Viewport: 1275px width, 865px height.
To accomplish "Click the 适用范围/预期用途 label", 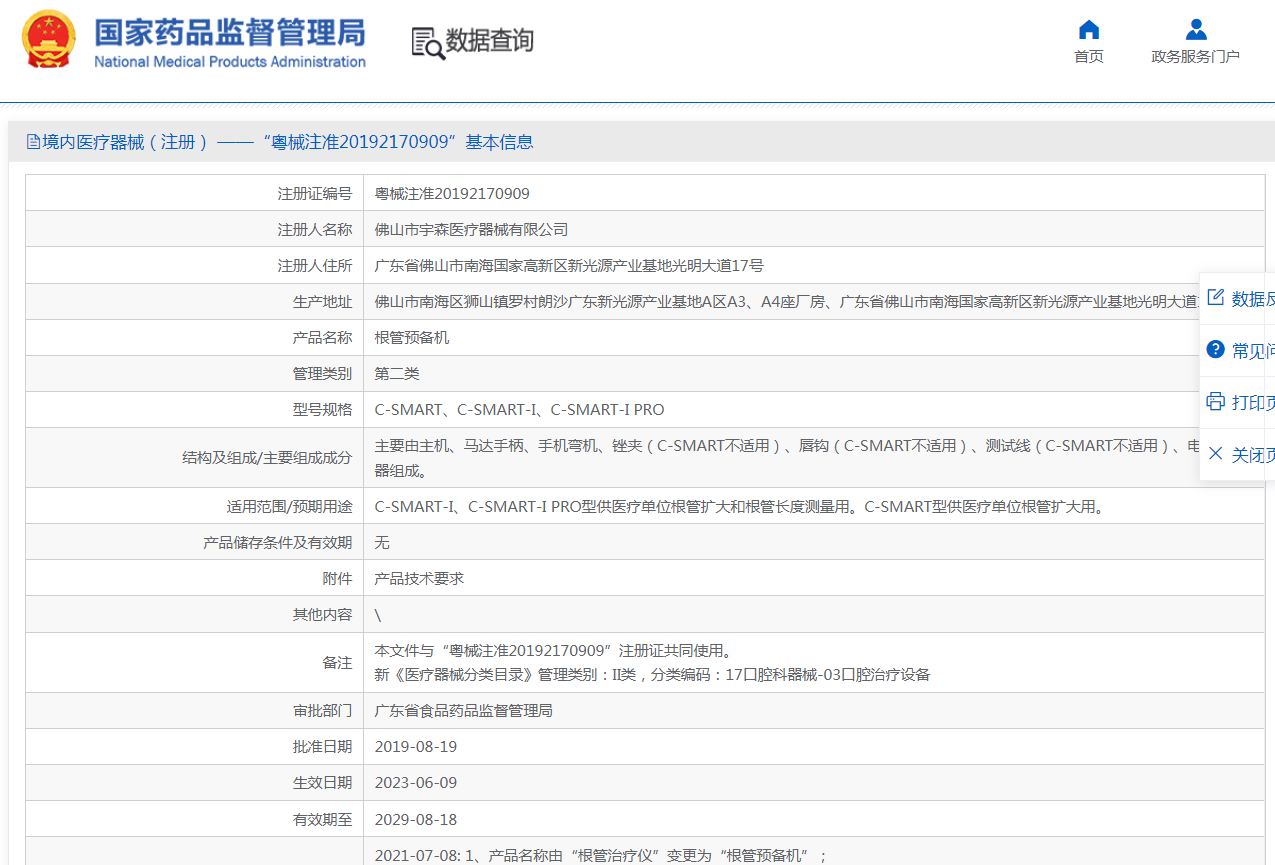I will pyautogui.click(x=290, y=506).
